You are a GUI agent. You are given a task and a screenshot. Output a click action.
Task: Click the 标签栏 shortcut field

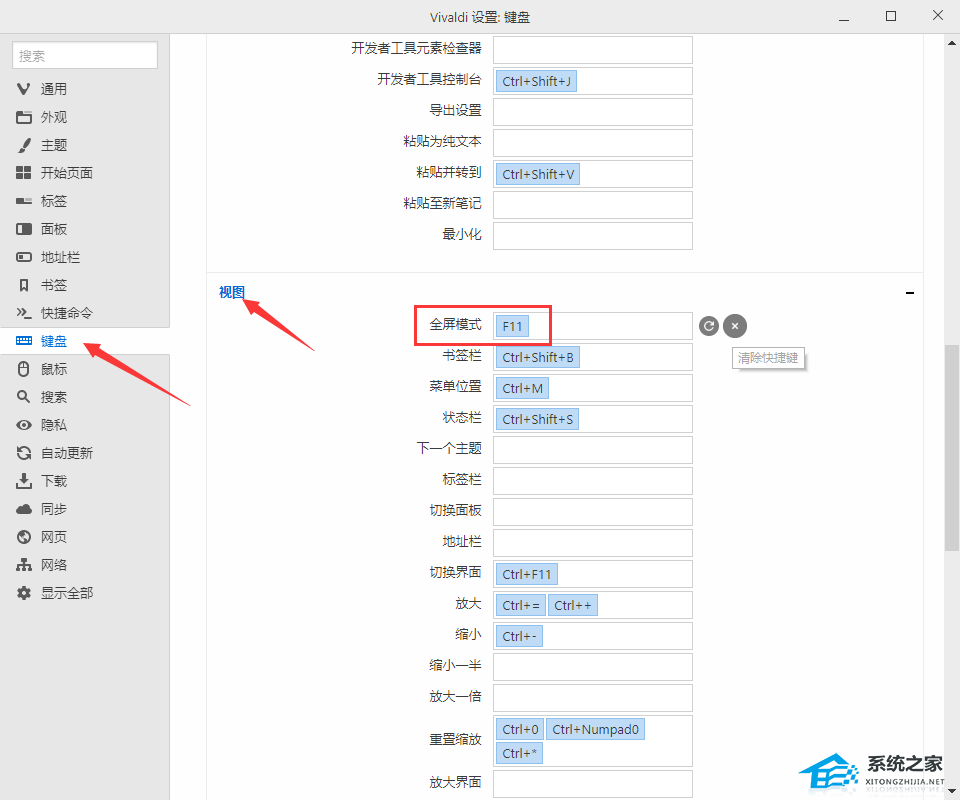593,481
